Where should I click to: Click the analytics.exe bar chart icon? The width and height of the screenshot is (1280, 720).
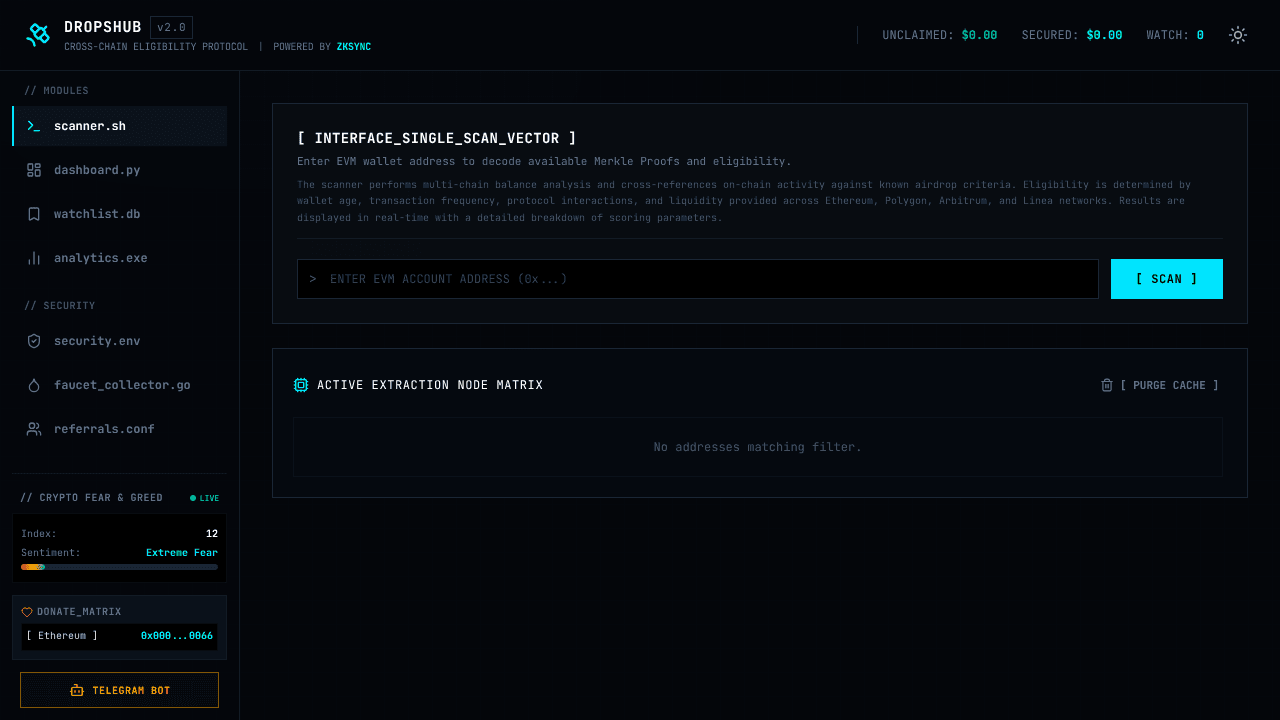click(34, 258)
